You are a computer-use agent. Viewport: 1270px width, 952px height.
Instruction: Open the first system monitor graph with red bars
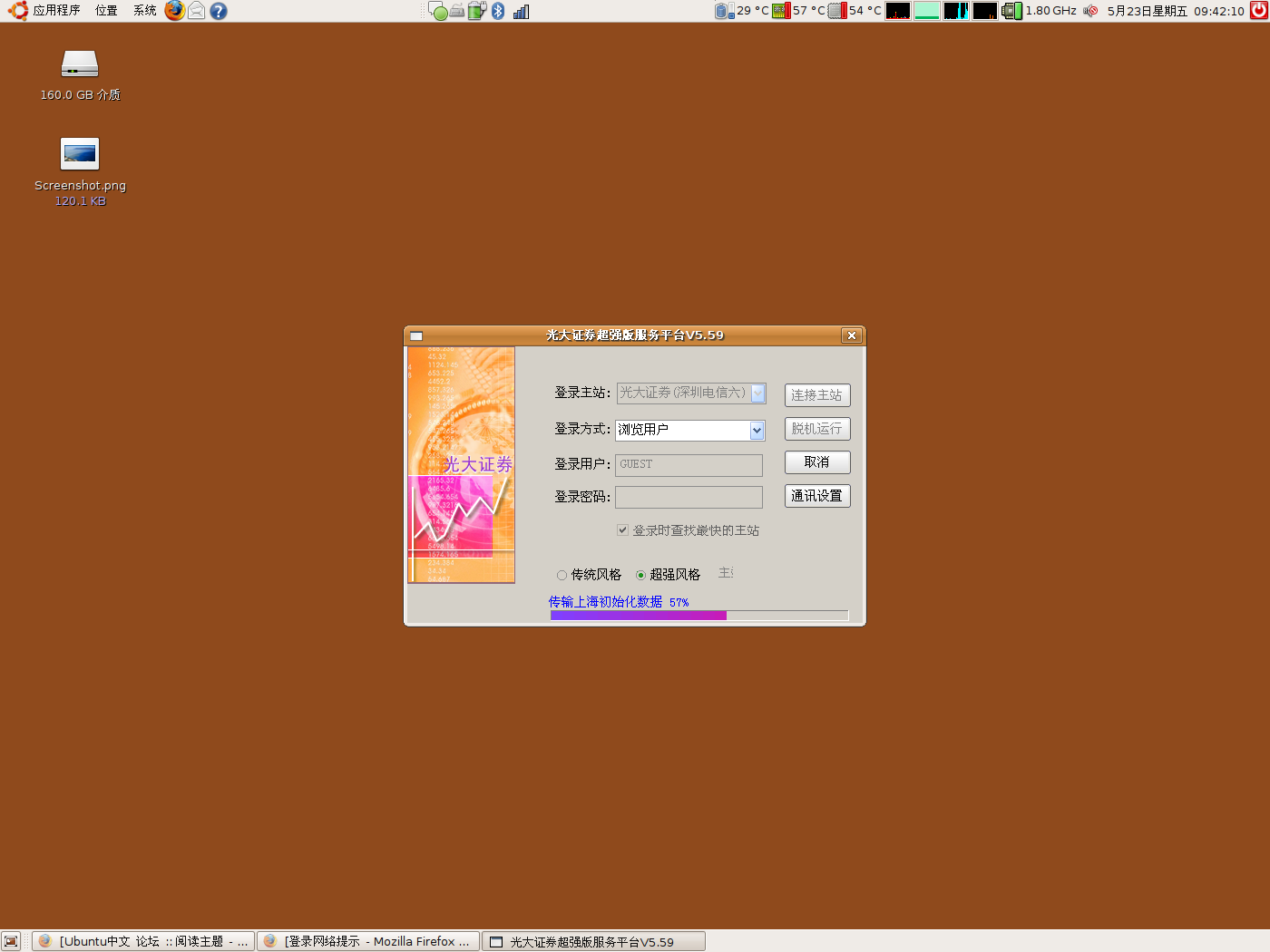click(x=898, y=11)
